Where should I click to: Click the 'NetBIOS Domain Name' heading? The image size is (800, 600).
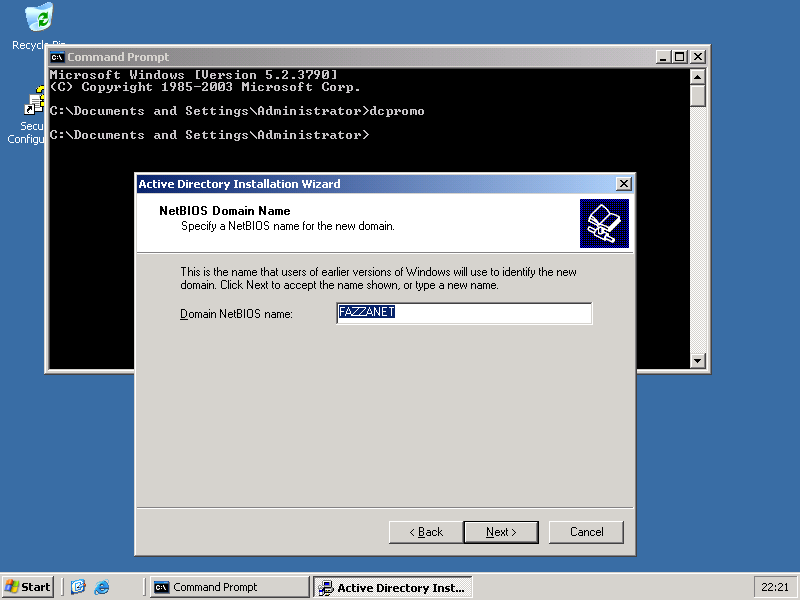pyautogui.click(x=224, y=211)
